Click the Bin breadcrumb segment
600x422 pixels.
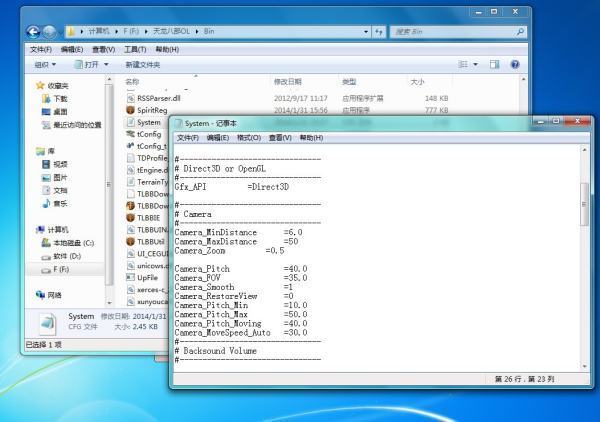tap(209, 31)
